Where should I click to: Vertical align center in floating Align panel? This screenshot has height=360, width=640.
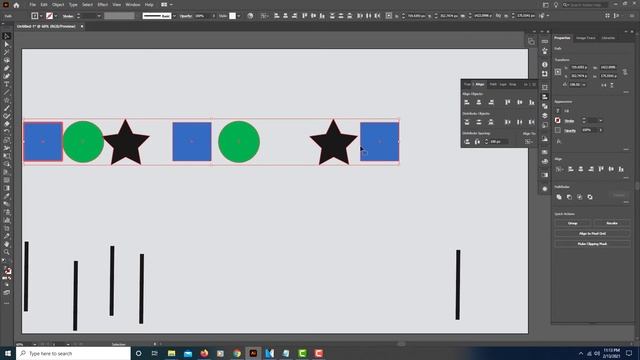click(520, 102)
